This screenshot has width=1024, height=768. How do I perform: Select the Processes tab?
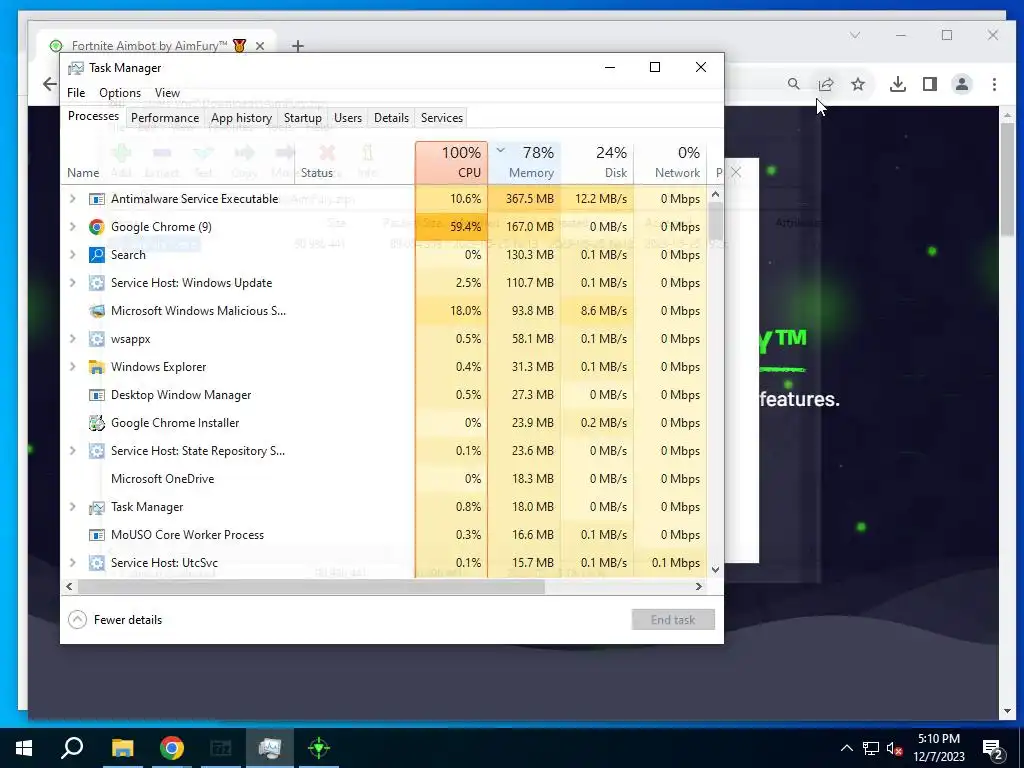point(93,116)
